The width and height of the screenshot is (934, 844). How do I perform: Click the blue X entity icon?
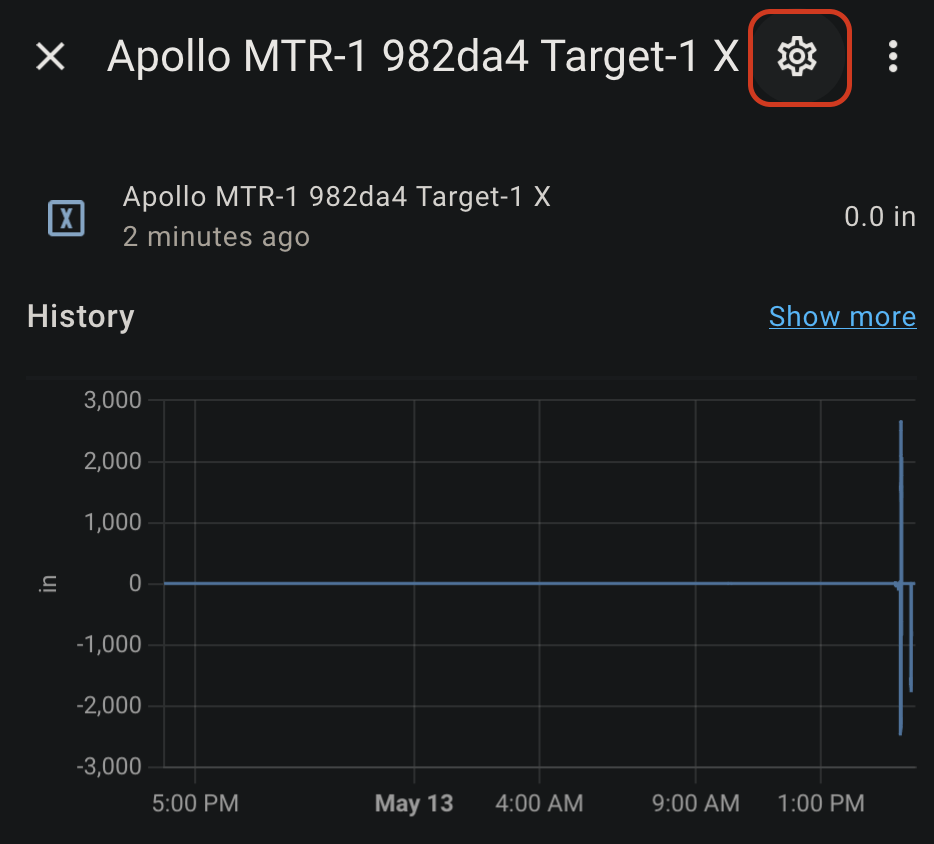[66, 219]
